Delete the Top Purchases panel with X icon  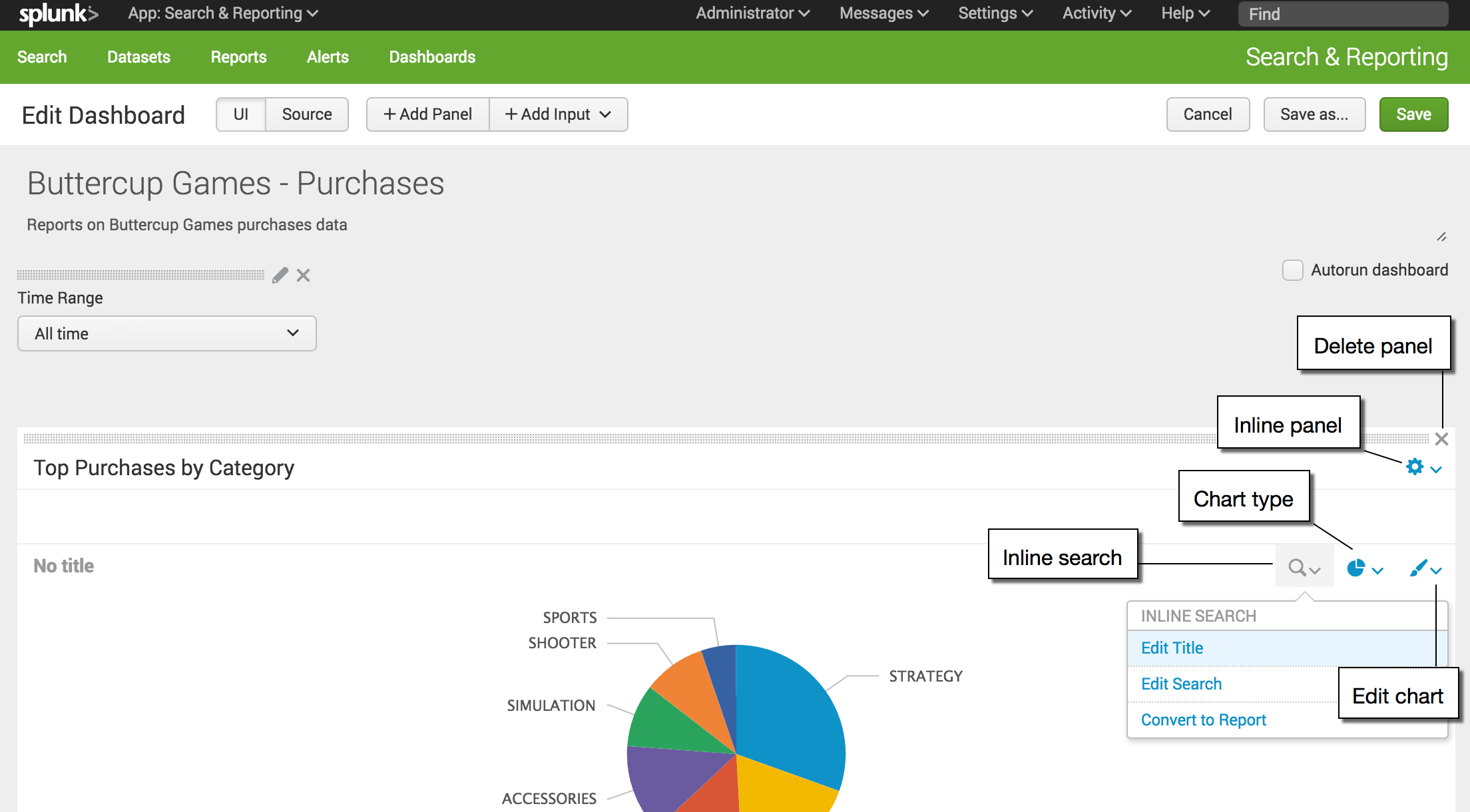tap(1442, 439)
